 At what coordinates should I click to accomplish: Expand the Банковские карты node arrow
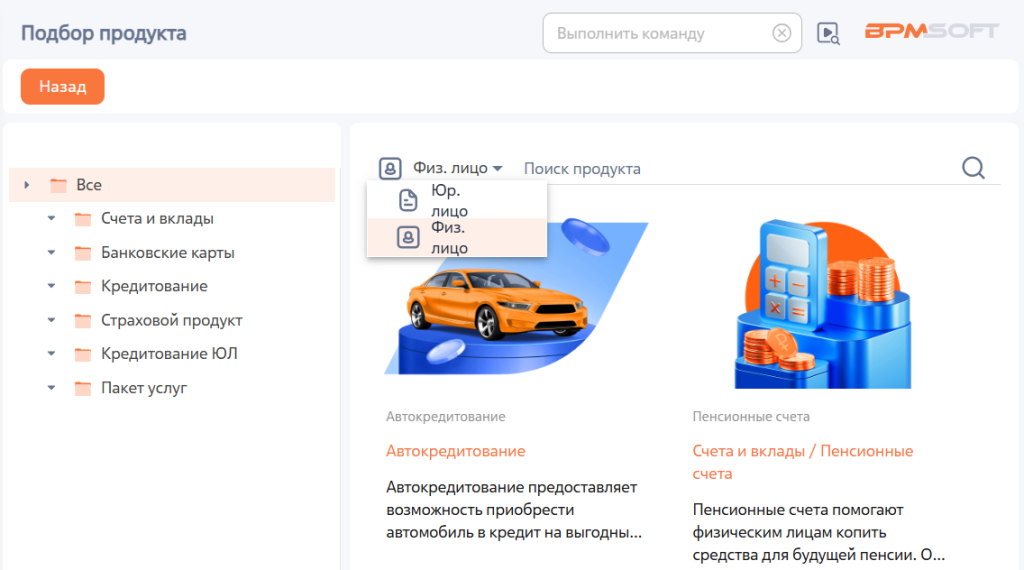coord(52,253)
